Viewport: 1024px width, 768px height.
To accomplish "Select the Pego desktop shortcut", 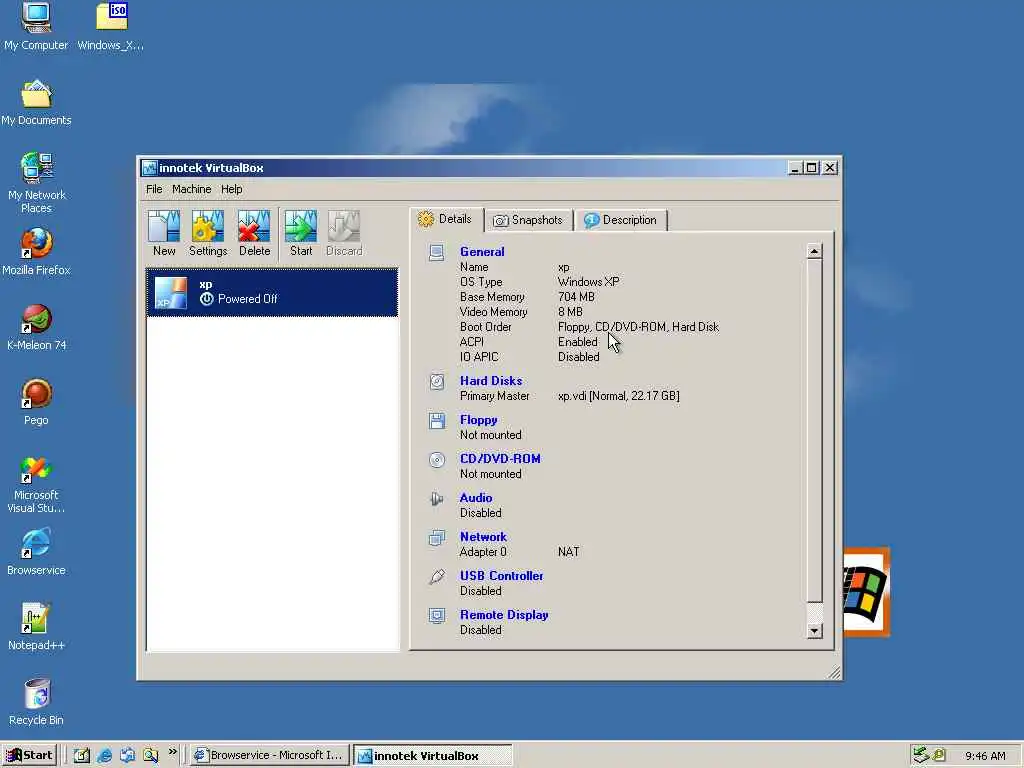I will 36,402.
